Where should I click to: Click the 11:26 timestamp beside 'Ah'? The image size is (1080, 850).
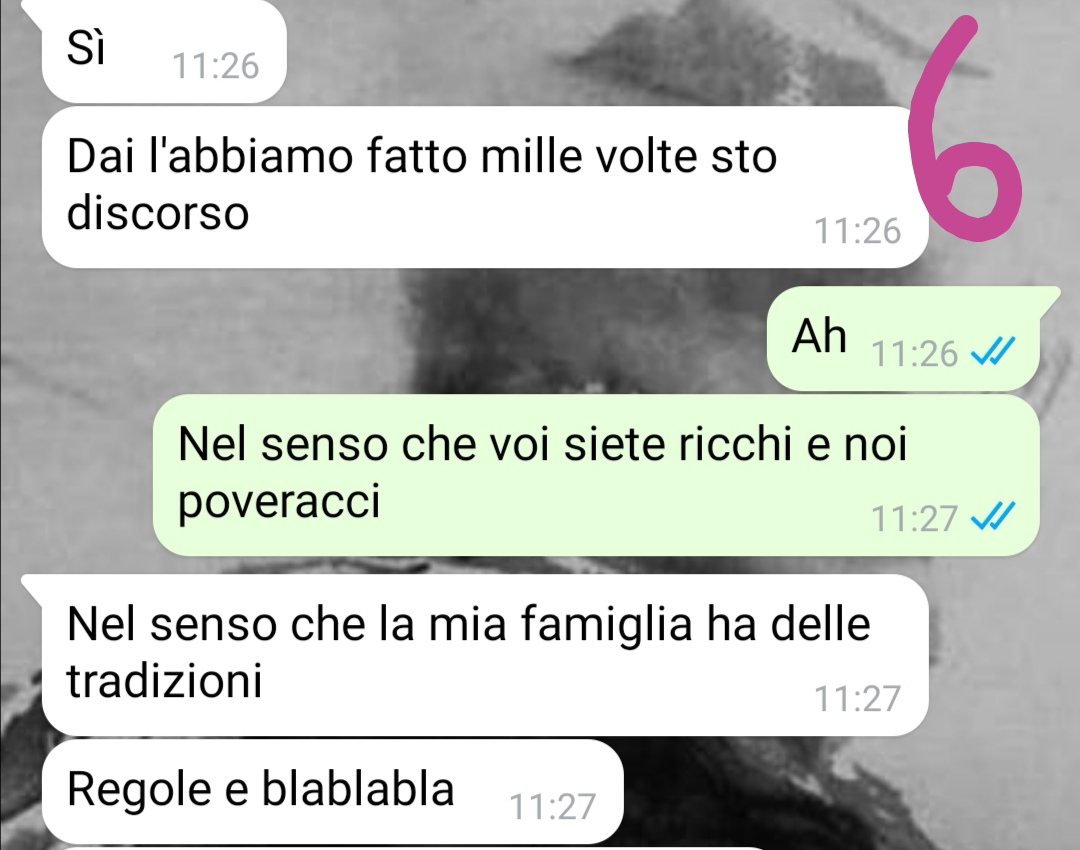(x=914, y=353)
